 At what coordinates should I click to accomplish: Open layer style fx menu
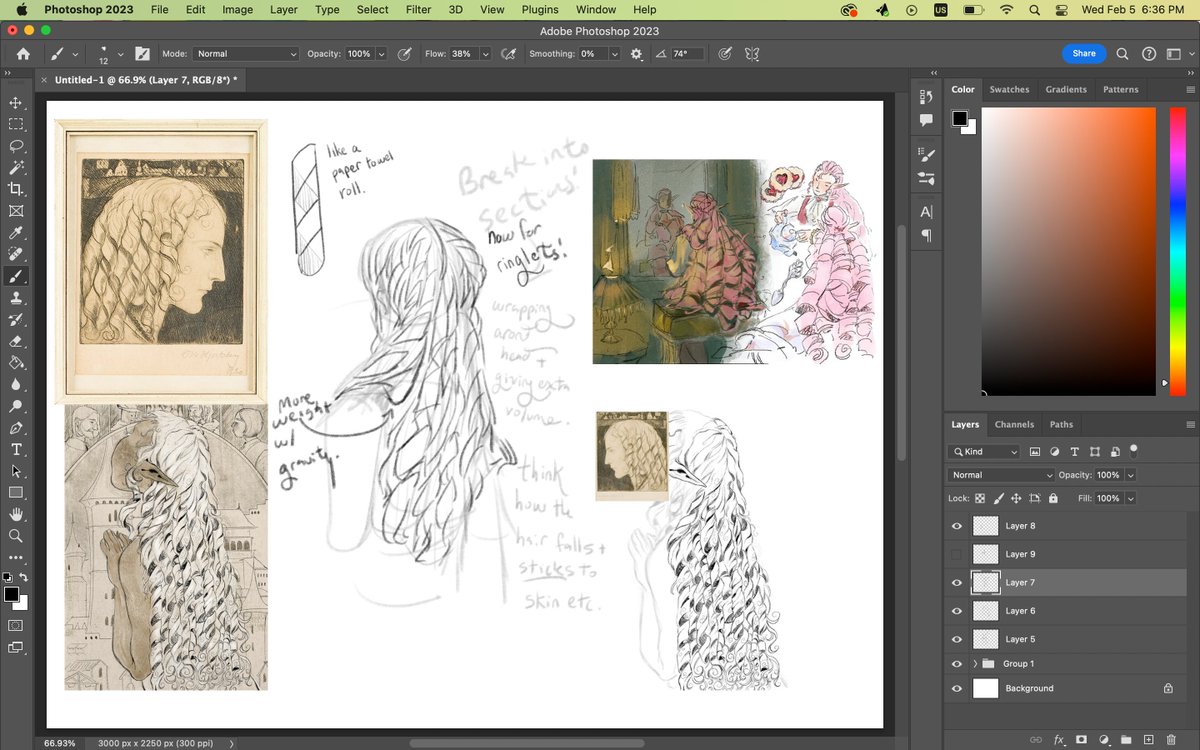(x=1058, y=739)
